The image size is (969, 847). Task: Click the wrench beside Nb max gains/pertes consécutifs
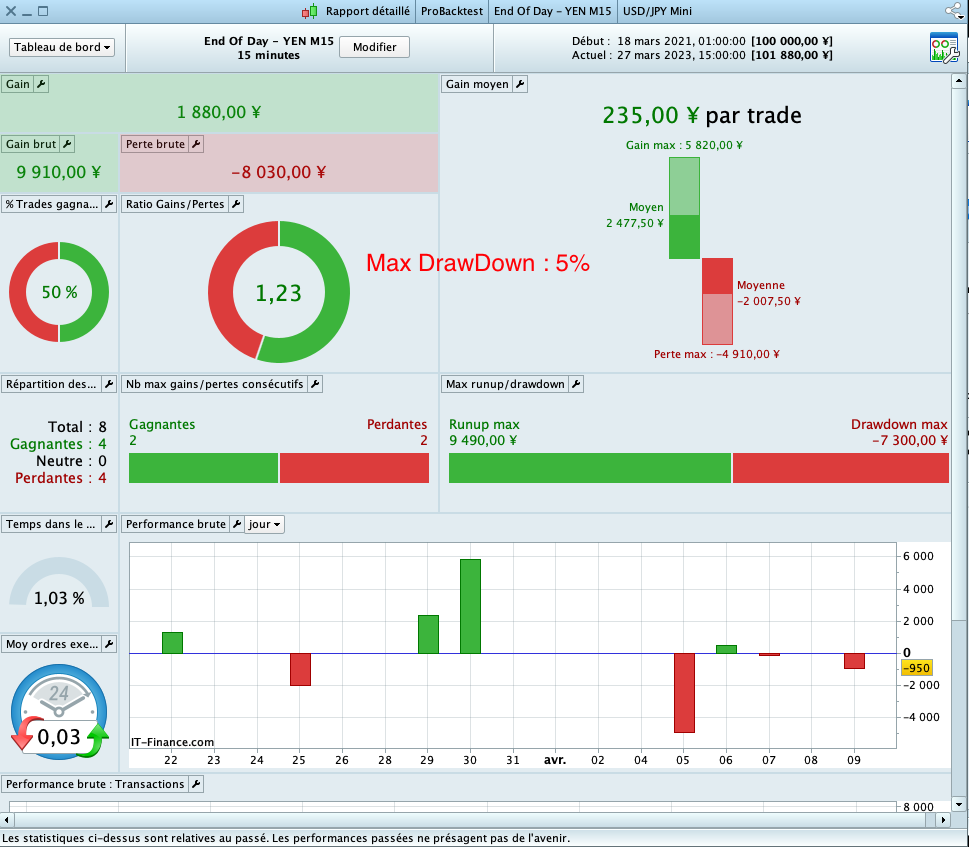315,384
